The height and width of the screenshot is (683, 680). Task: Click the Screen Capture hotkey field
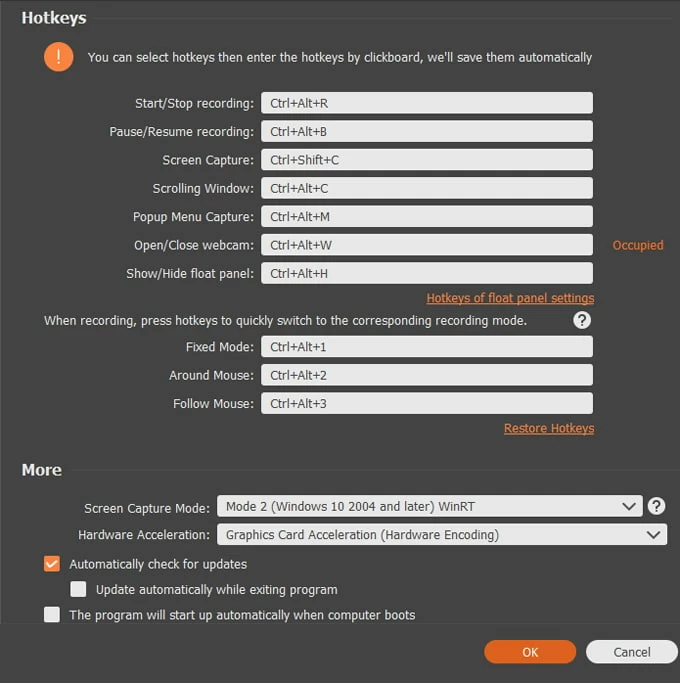pyautogui.click(x=426, y=160)
